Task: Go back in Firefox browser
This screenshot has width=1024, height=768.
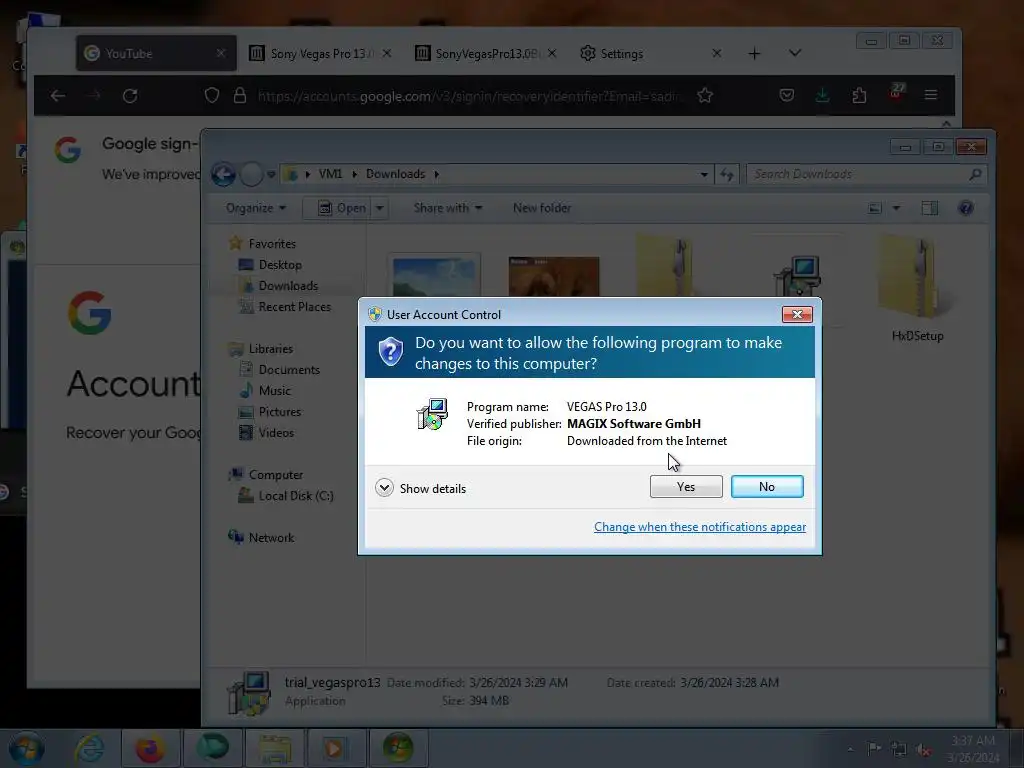Action: (x=57, y=96)
